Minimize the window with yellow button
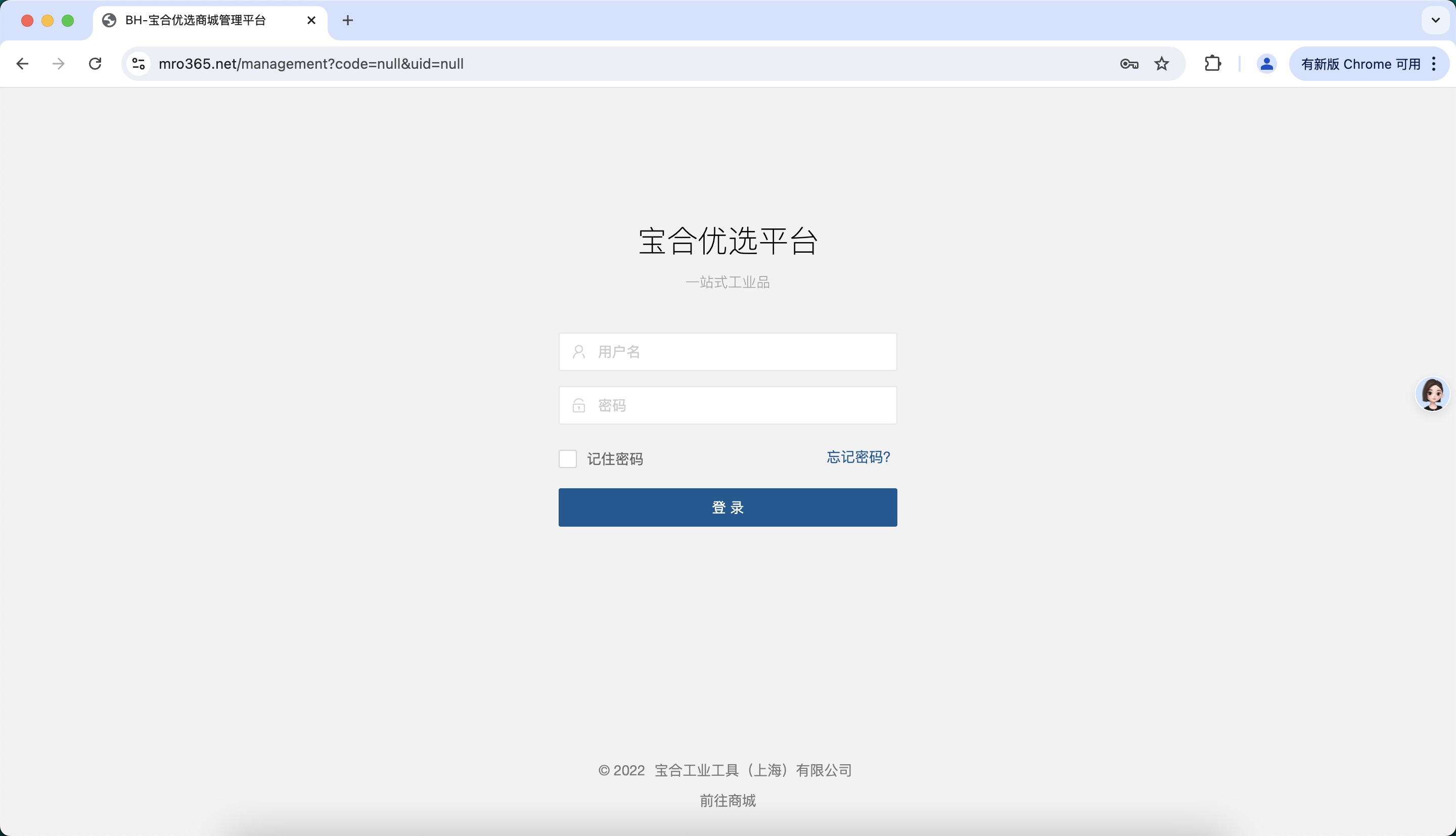Image resolution: width=1456 pixels, height=836 pixels. tap(48, 21)
